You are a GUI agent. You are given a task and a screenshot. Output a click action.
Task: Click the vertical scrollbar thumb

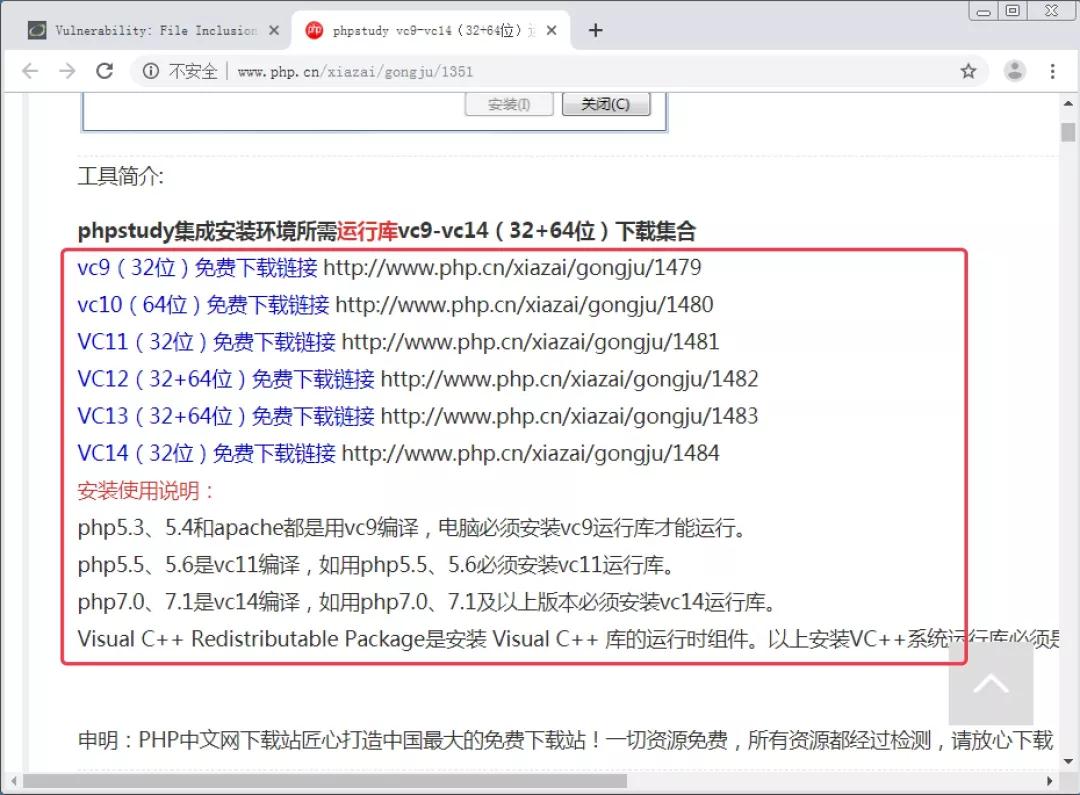click(x=1068, y=132)
